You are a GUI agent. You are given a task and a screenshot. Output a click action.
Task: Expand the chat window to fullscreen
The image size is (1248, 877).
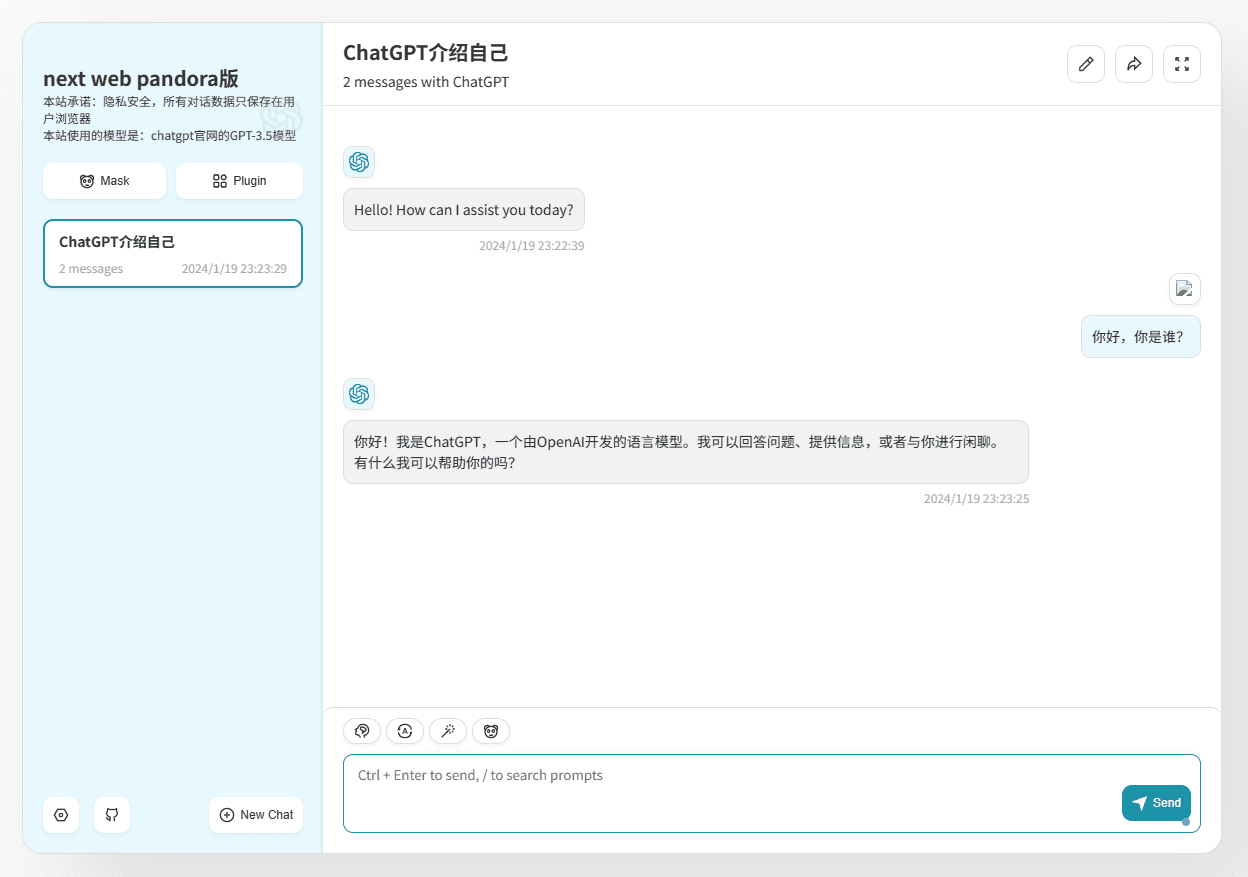[x=1182, y=63]
